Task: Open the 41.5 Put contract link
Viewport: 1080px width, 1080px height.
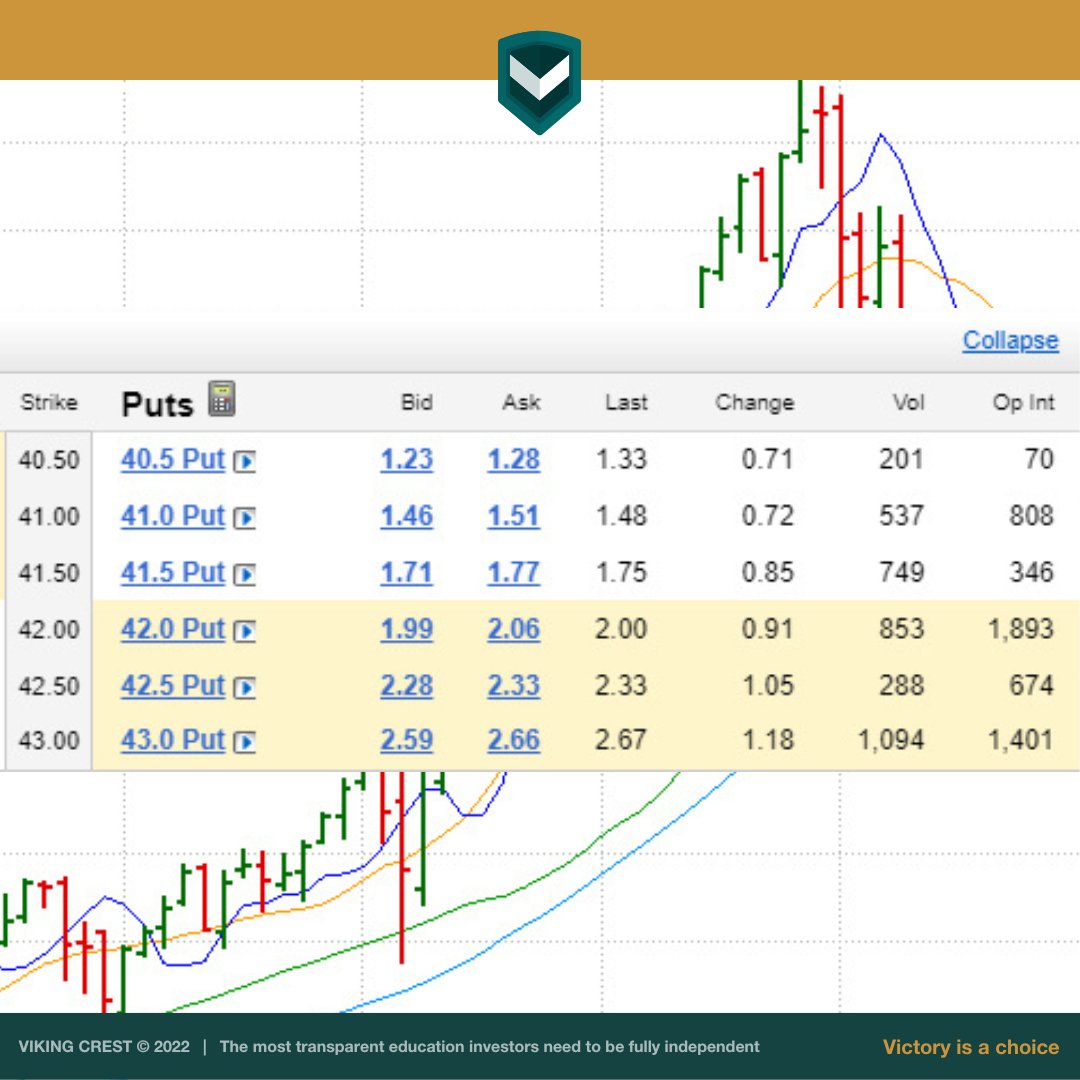Action: click(x=173, y=572)
